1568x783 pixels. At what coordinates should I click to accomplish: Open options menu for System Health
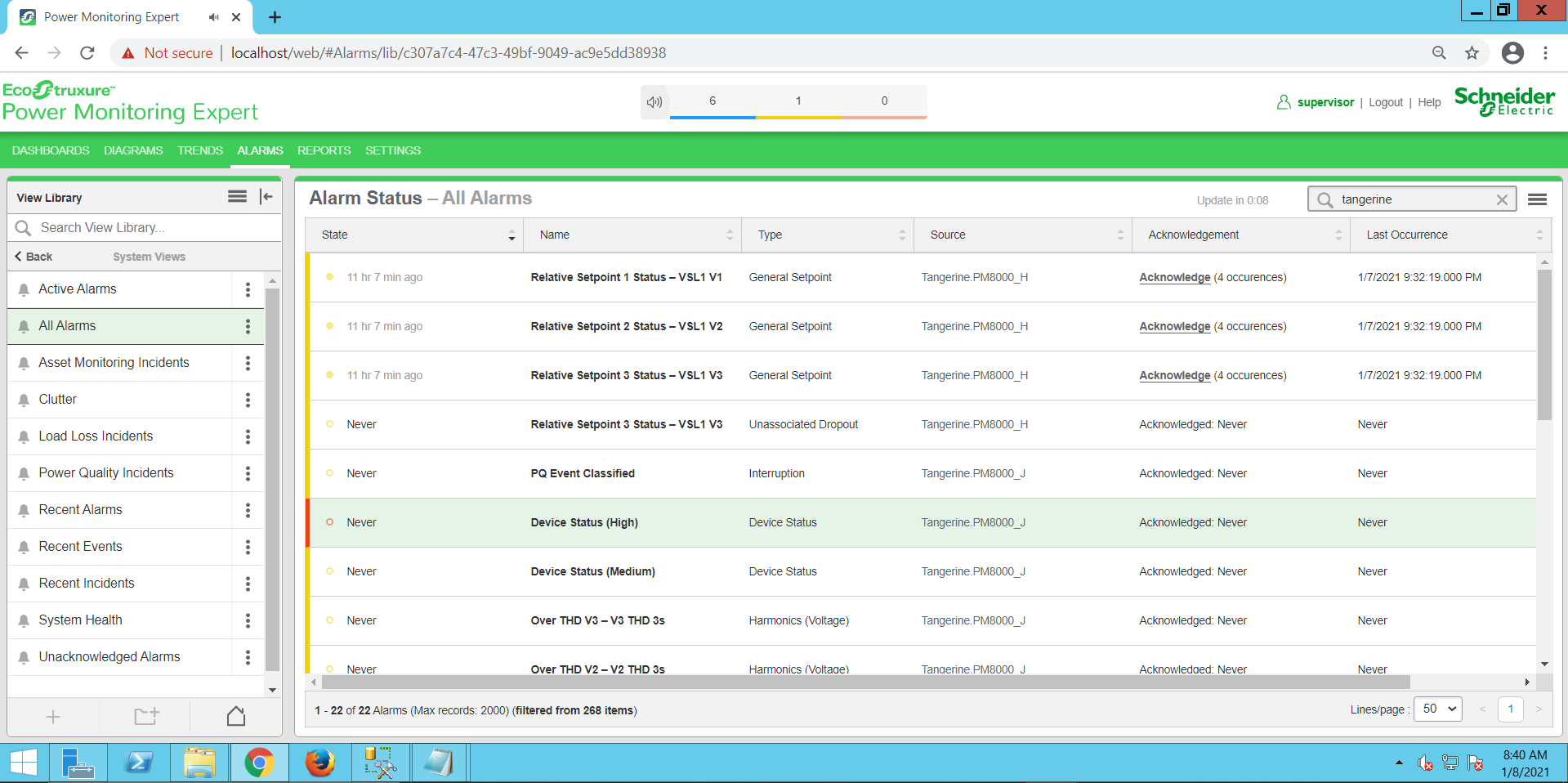click(x=248, y=620)
